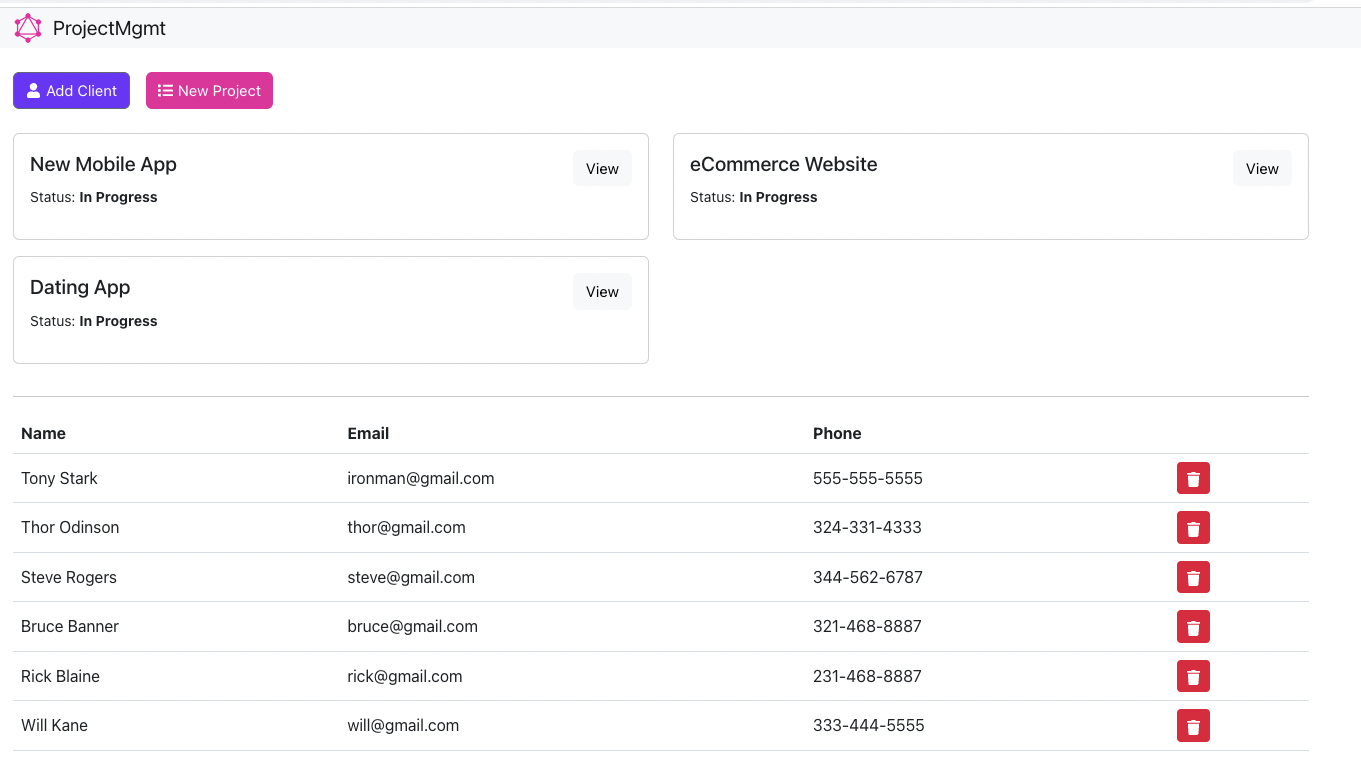The height and width of the screenshot is (775, 1361).
Task: Click the ProjectMgmt graph logo icon
Action: (x=28, y=28)
